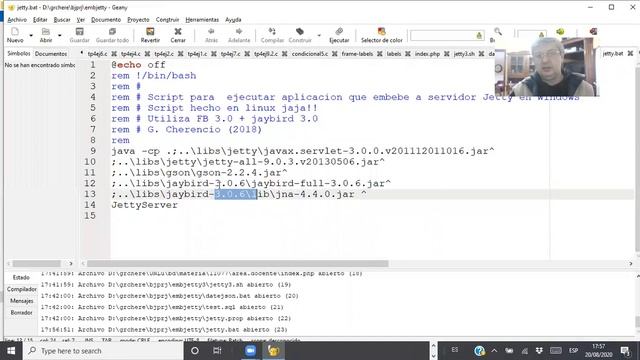Open the Archivo menu
Screen dimensions: 640x360
click(x=17, y=20)
